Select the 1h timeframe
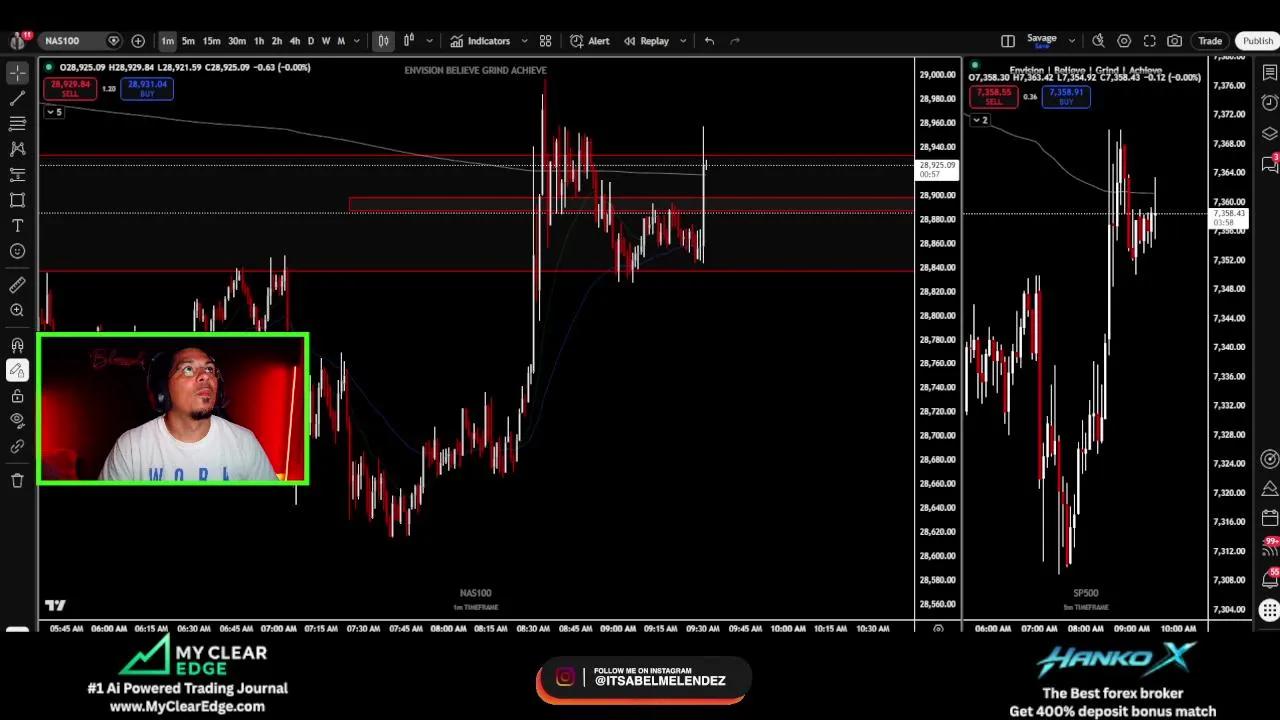1280x720 pixels. coord(259,41)
